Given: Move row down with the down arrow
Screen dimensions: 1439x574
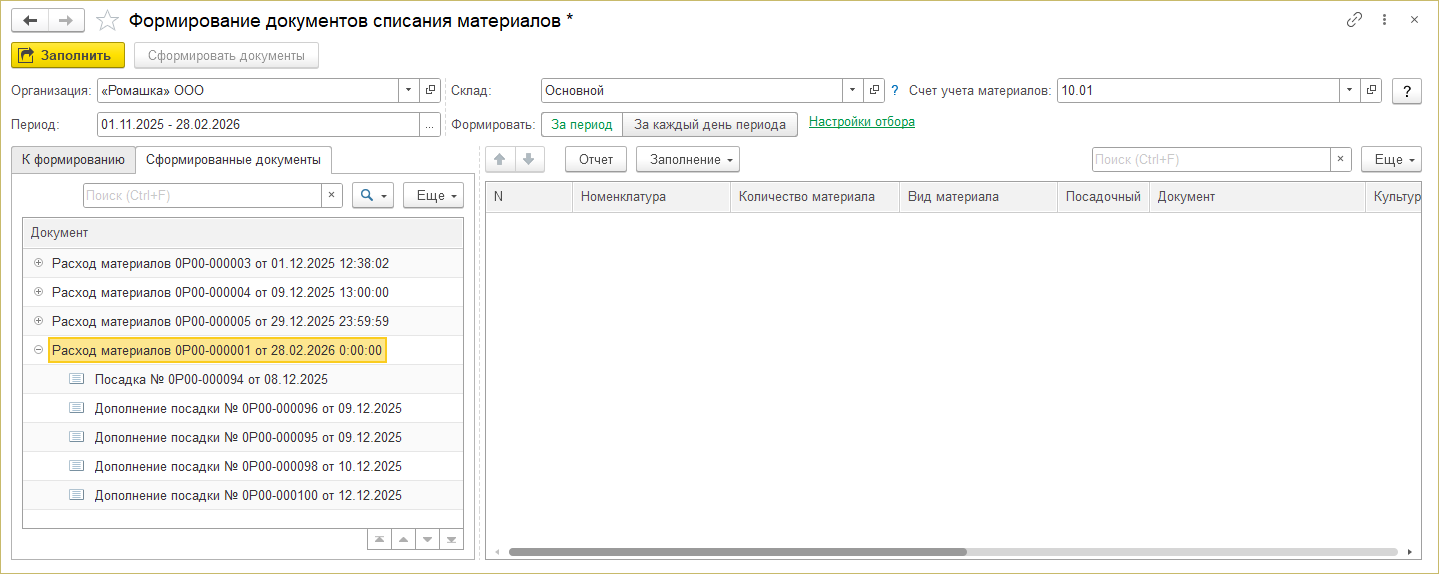Looking at the screenshot, I should [529, 159].
